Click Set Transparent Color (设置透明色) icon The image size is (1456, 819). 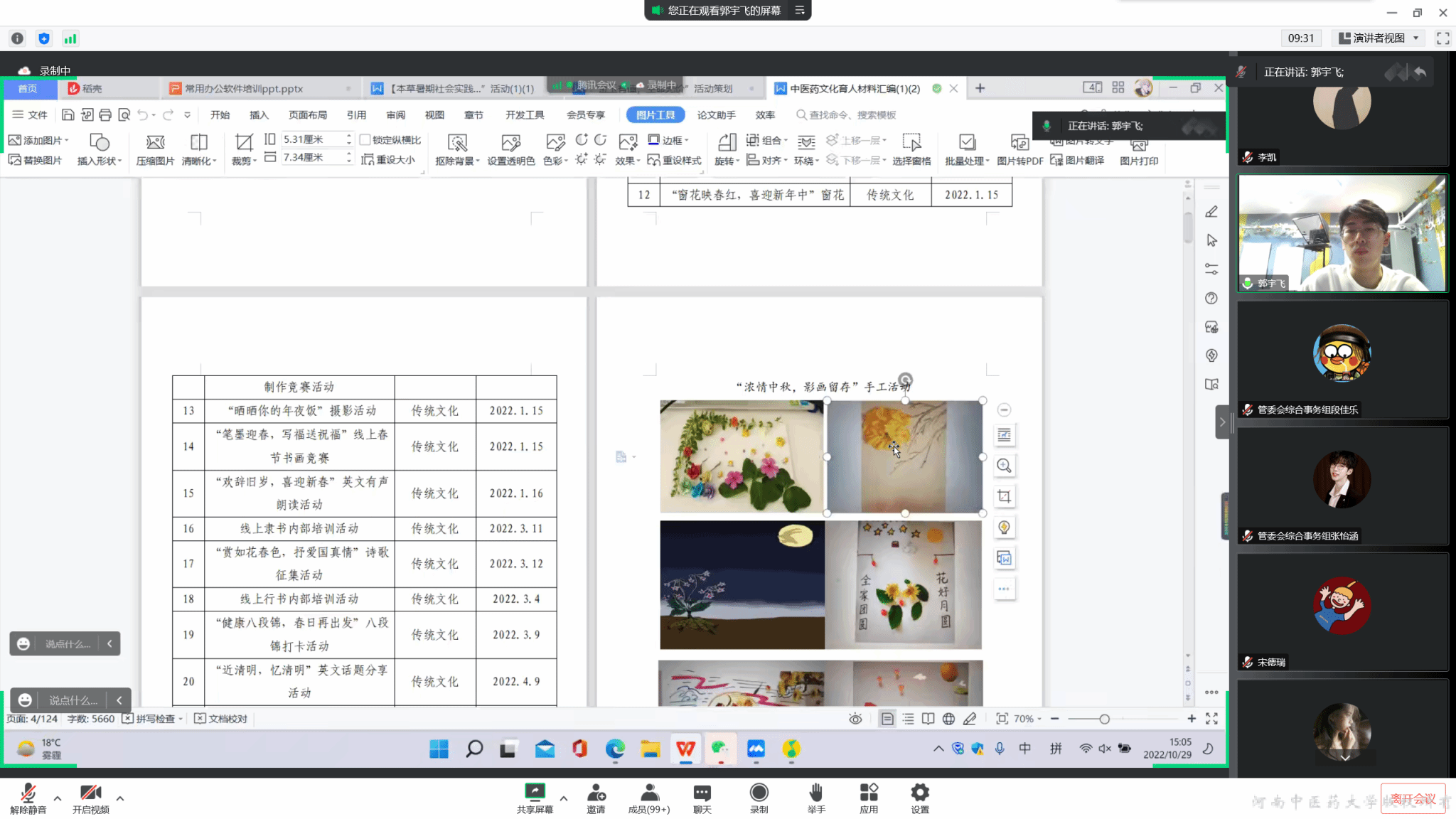(x=510, y=142)
